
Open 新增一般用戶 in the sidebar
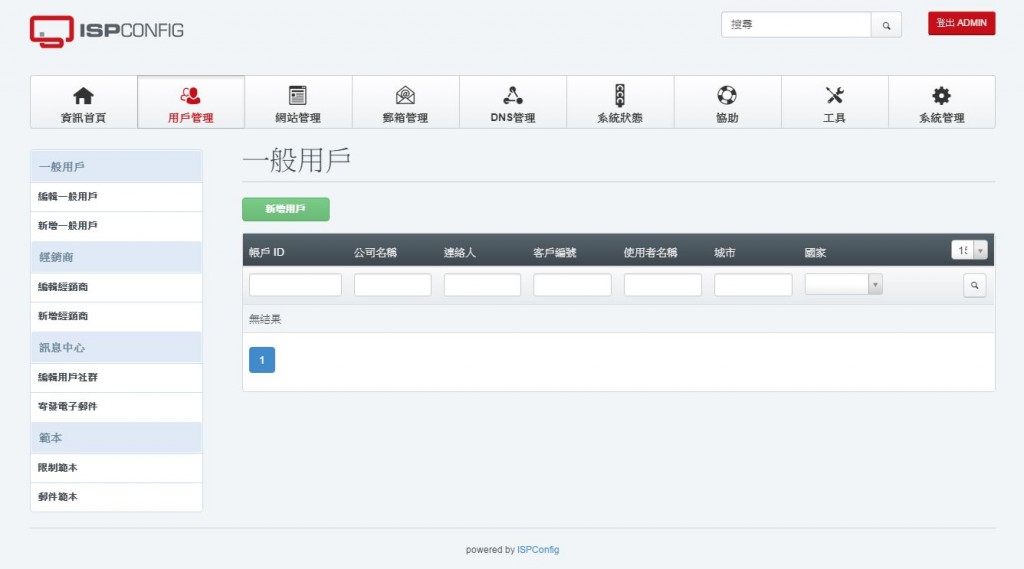coord(116,226)
